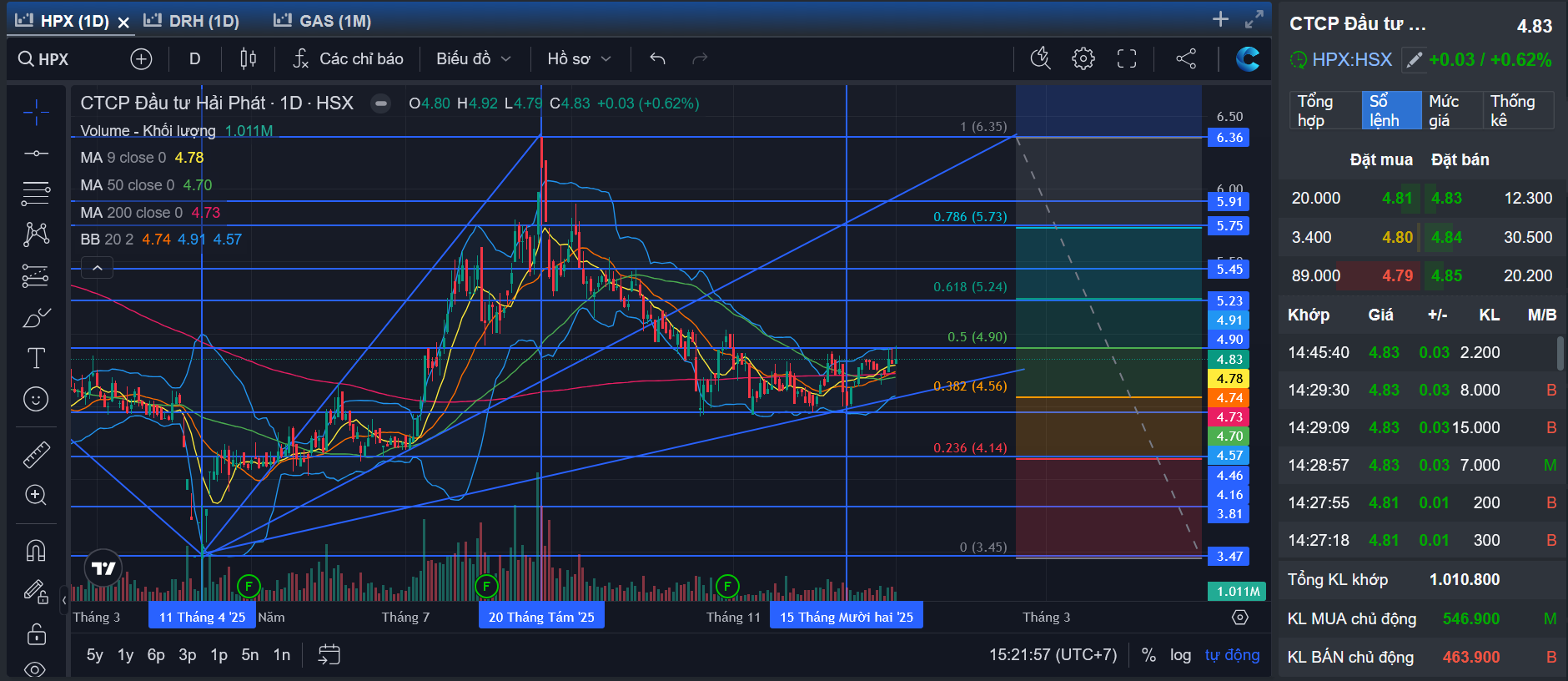Enter fullscreen chart mode
1568x681 pixels.
pos(1127,58)
